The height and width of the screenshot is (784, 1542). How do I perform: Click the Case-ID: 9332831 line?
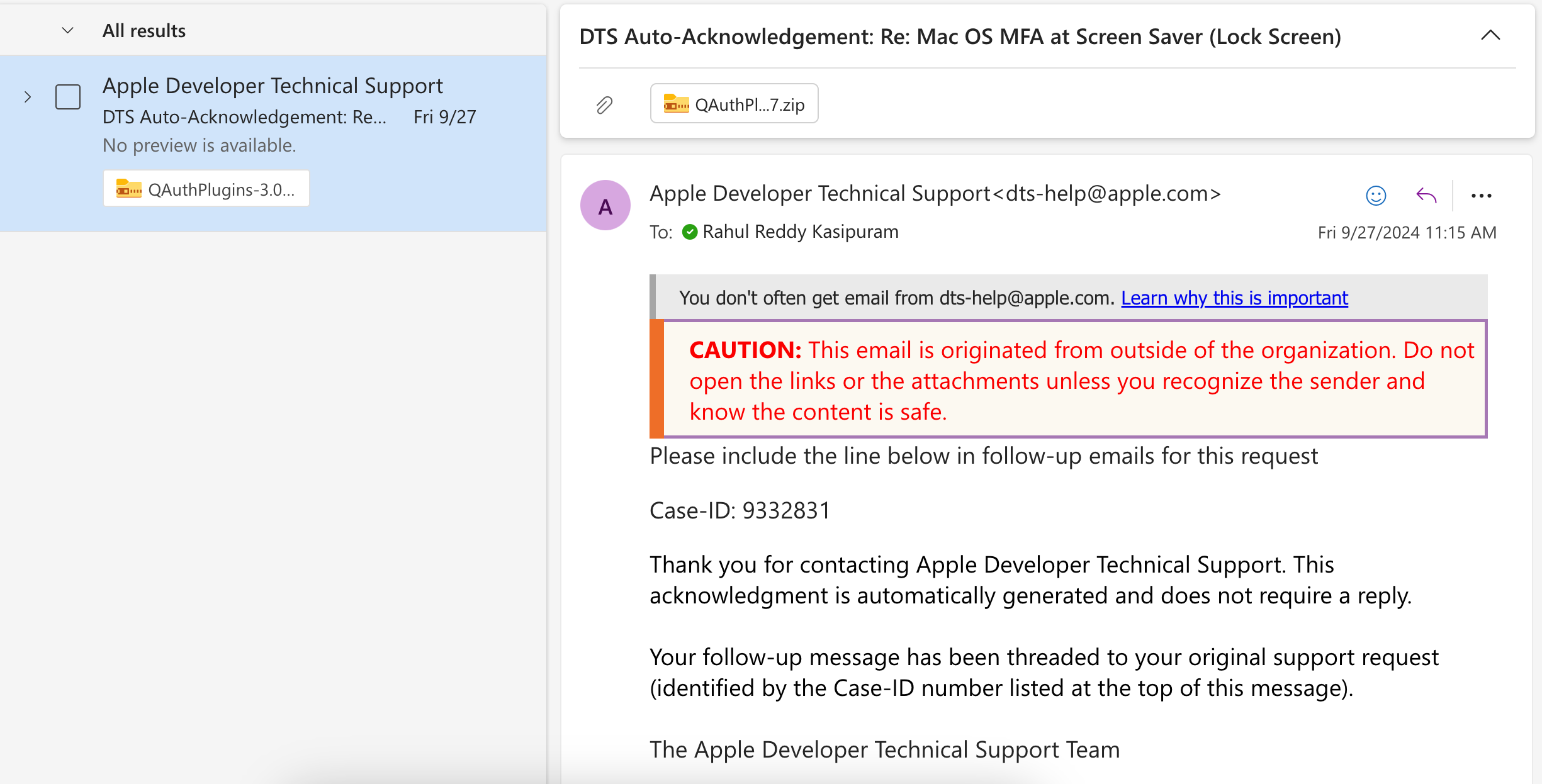[x=740, y=510]
